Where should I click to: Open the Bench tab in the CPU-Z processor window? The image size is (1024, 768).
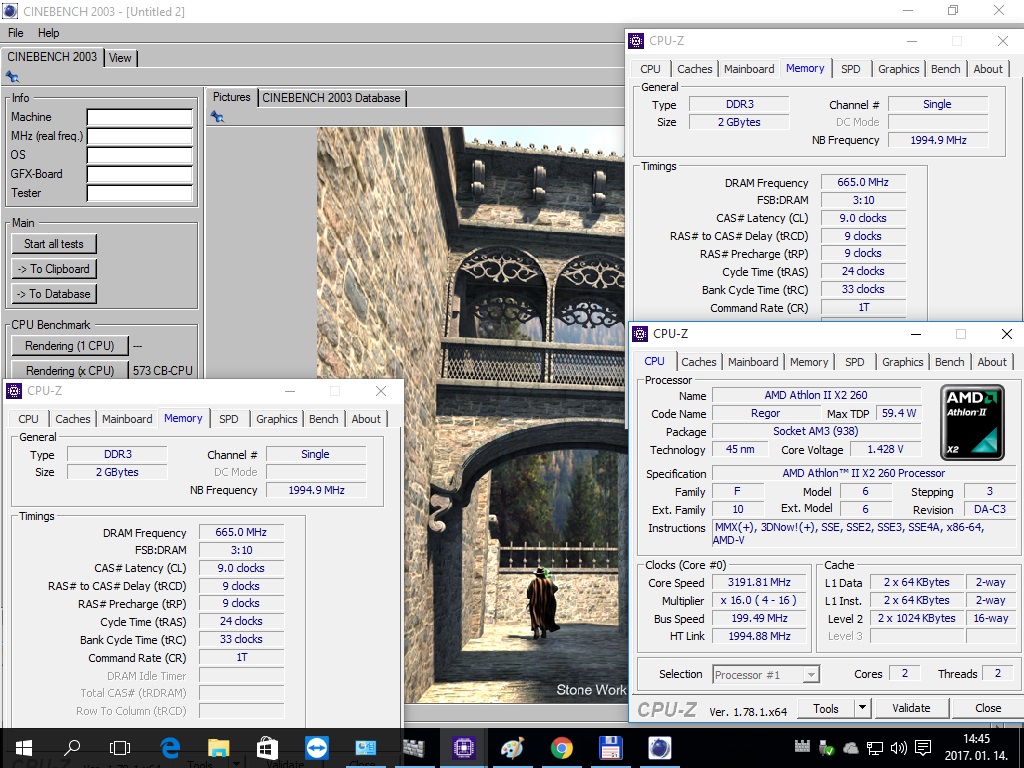(950, 362)
